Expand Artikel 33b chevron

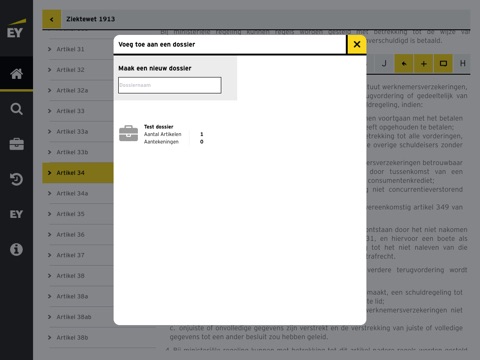pos(49,152)
